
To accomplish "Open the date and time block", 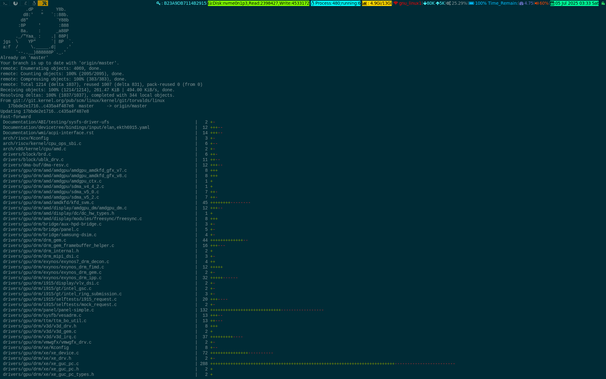I will (574, 3).
